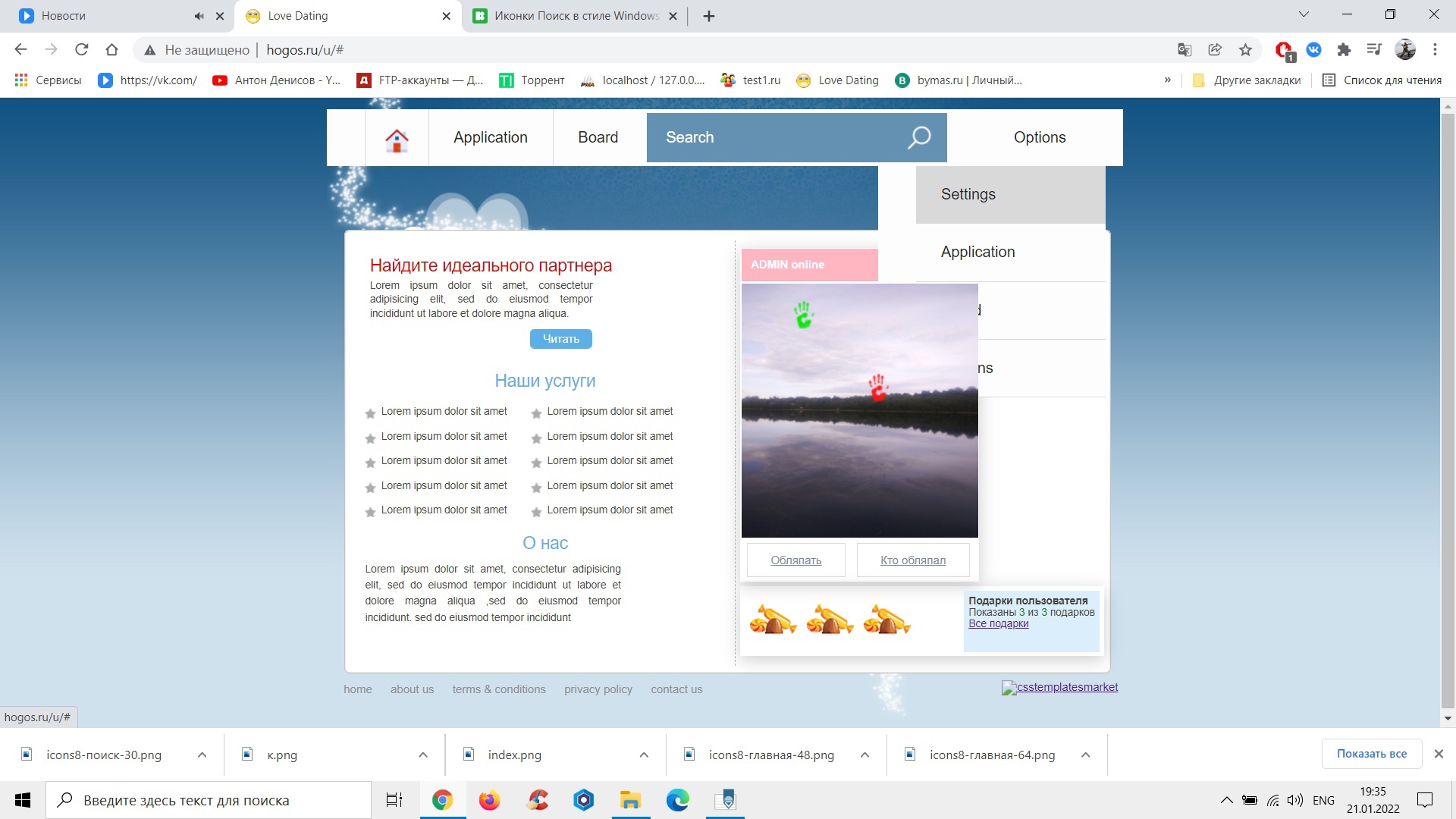Click the Читать button
Screen dimensions: 1456x819
click(560, 339)
